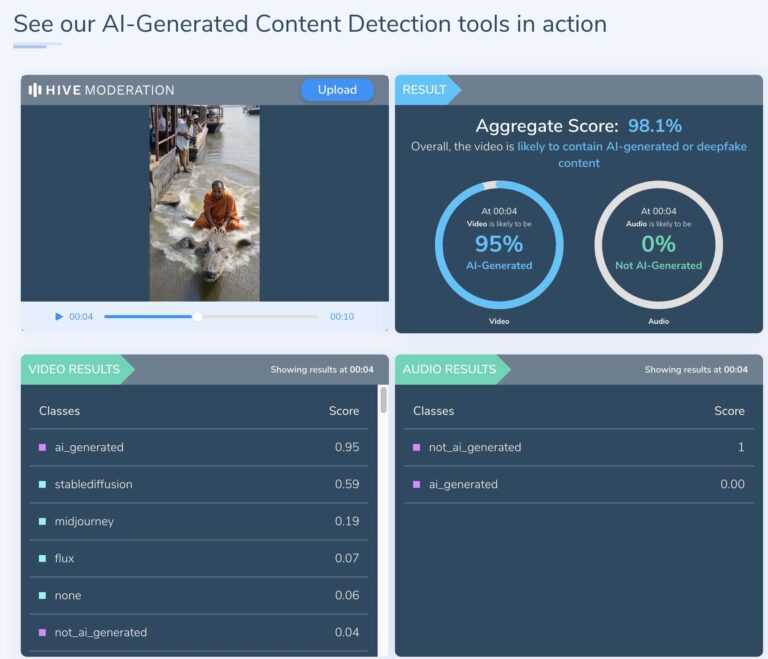The width and height of the screenshot is (768, 659).
Task: Click the current time 00:04 label
Action: [81, 317]
